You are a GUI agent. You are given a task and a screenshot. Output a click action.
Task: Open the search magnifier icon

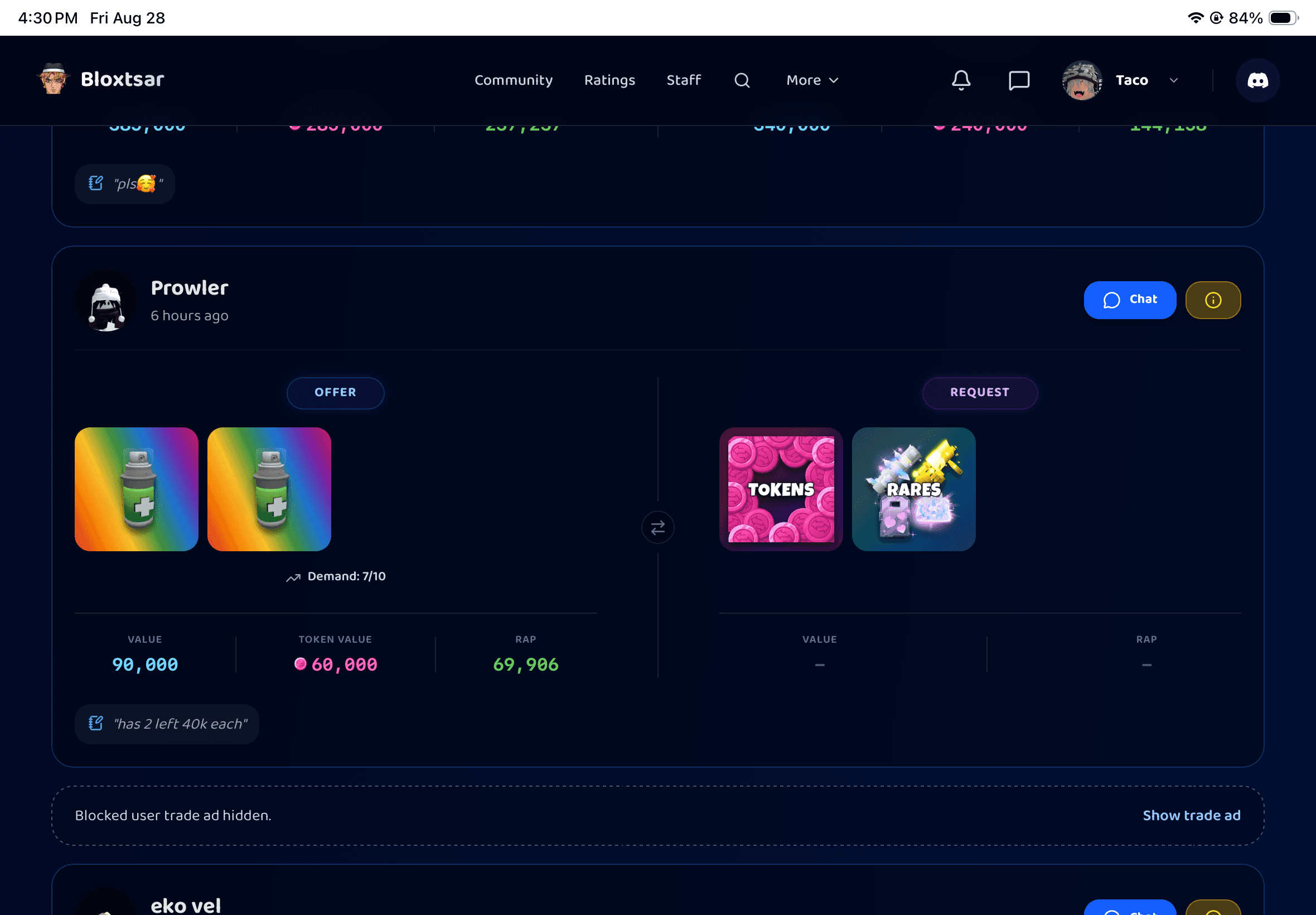[742, 80]
